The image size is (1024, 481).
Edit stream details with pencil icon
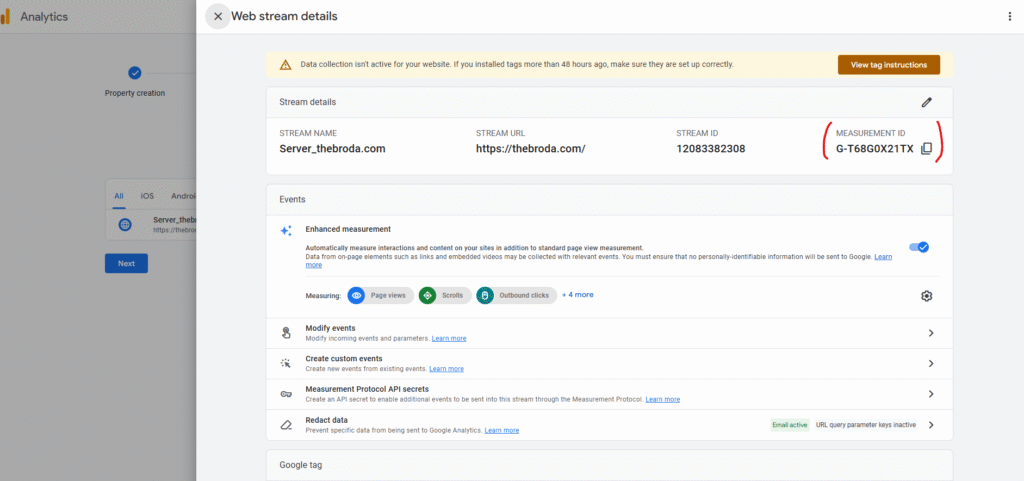click(926, 102)
